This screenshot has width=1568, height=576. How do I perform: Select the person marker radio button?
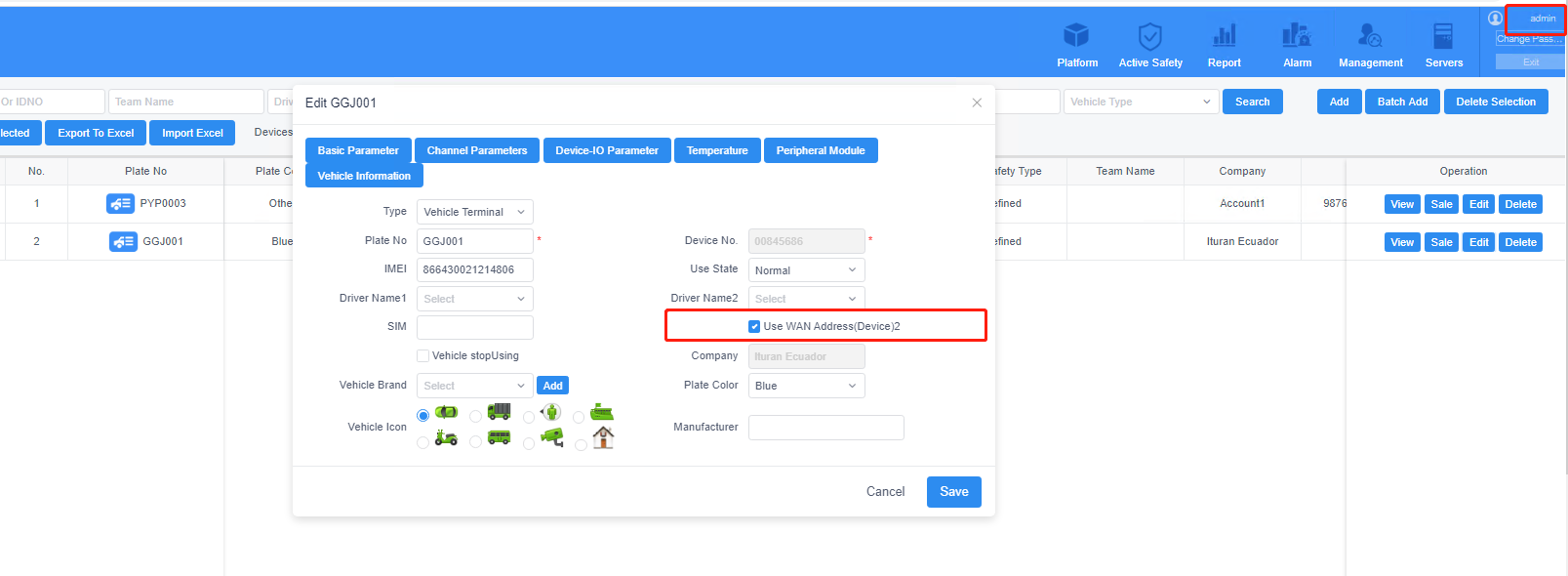[x=528, y=417]
